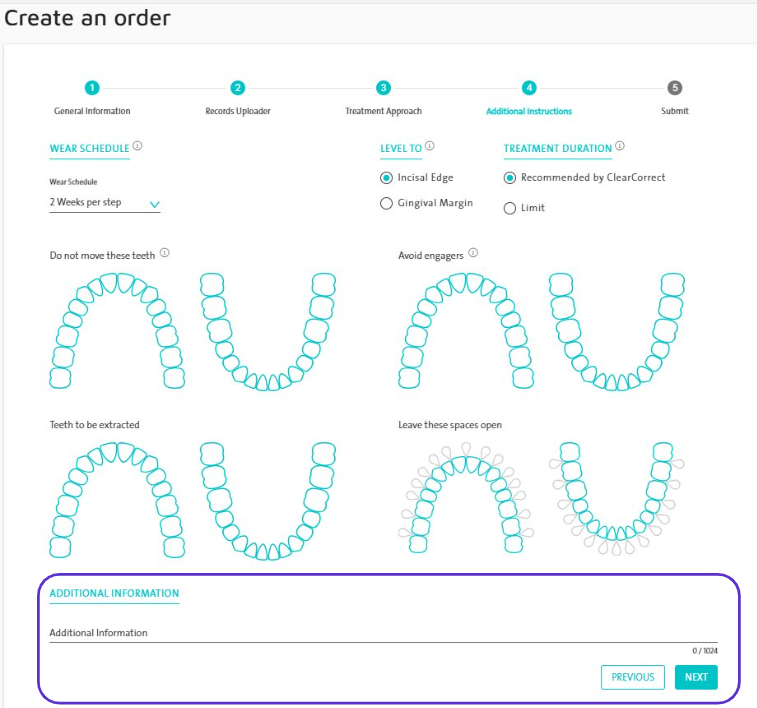Click info icon beside Avoid engagers
757x708 pixels.
click(x=473, y=253)
